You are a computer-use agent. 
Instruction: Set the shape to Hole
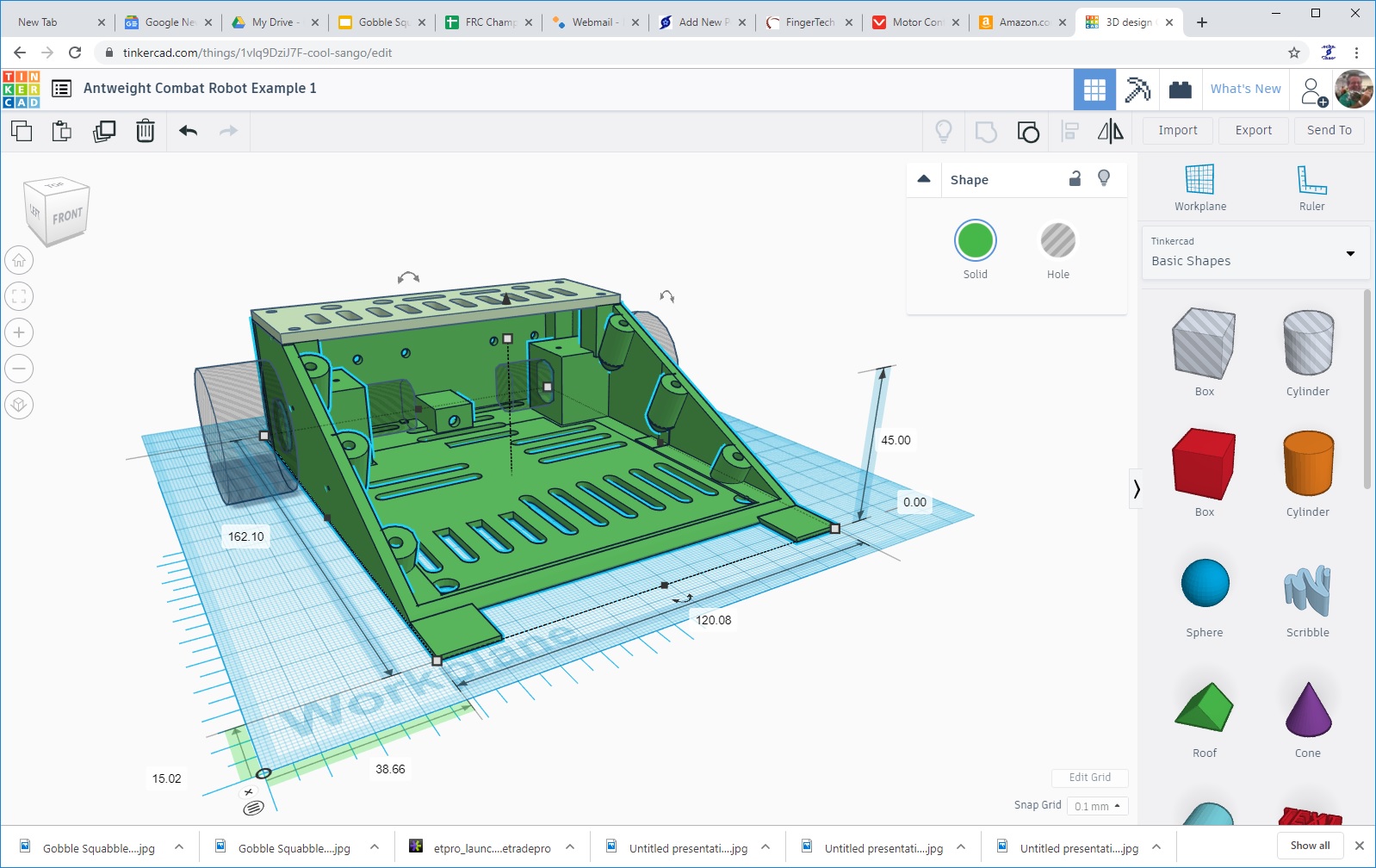pos(1057,241)
